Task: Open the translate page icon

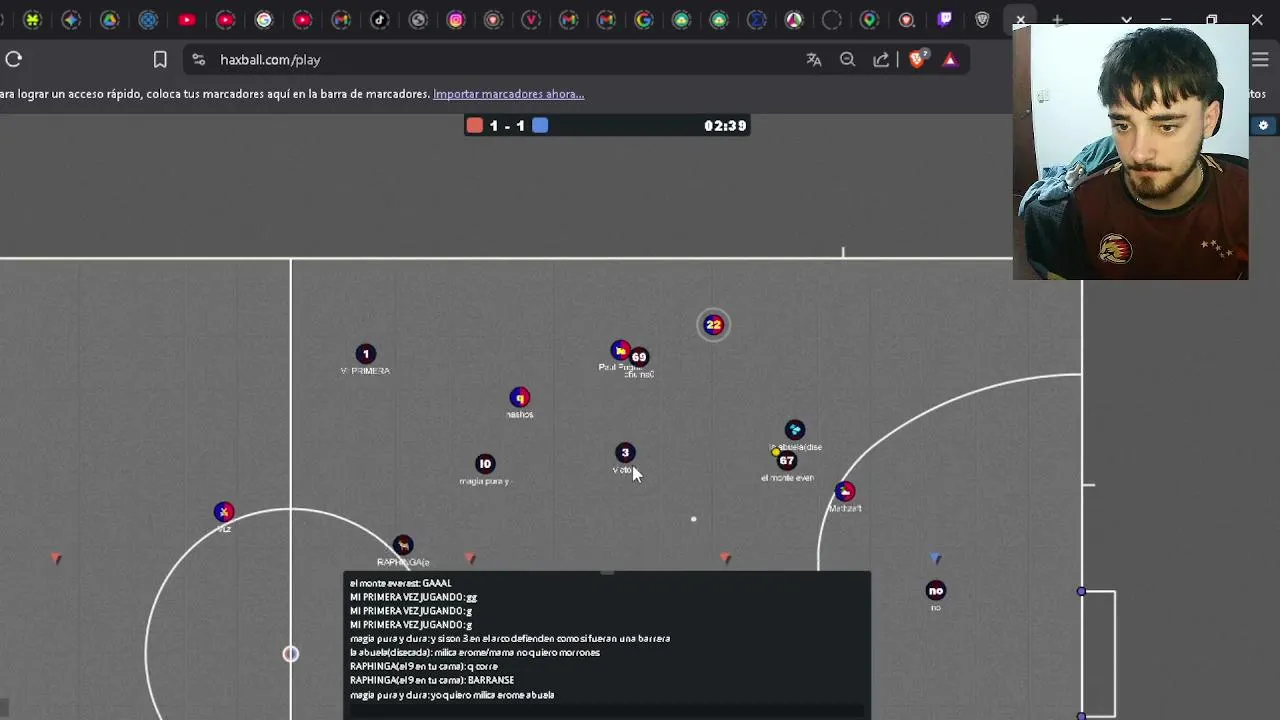Action: pos(814,60)
